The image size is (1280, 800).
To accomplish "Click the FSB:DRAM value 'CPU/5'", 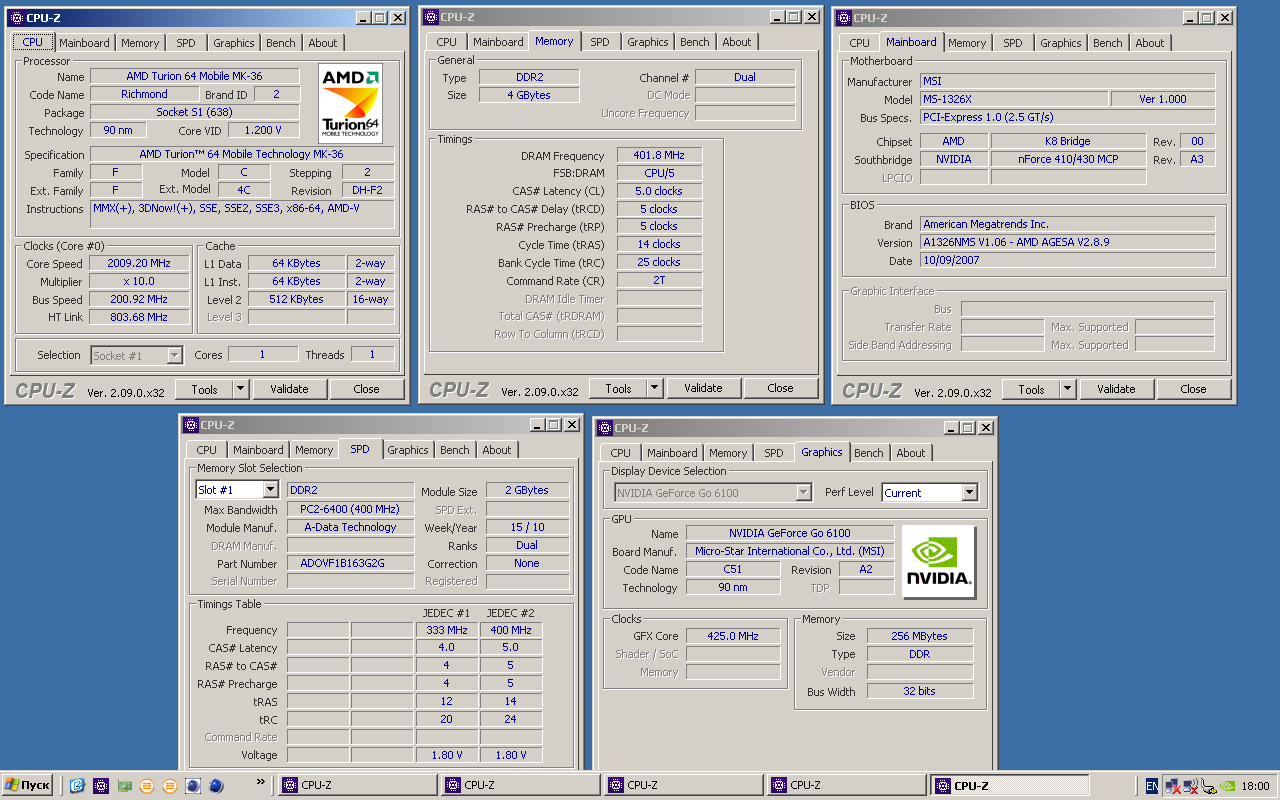I will click(659, 173).
